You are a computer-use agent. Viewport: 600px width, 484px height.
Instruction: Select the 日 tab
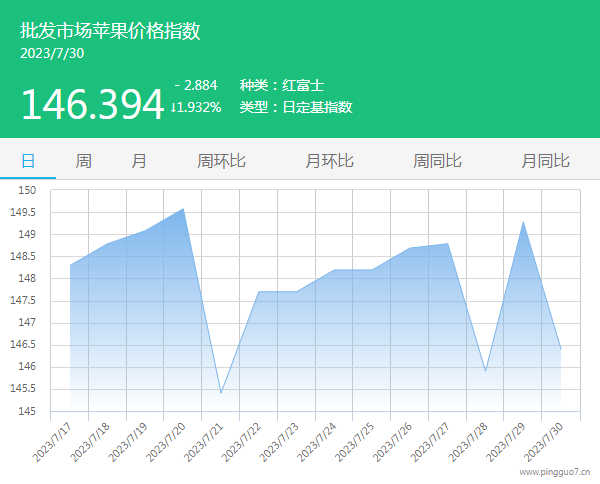(28, 161)
